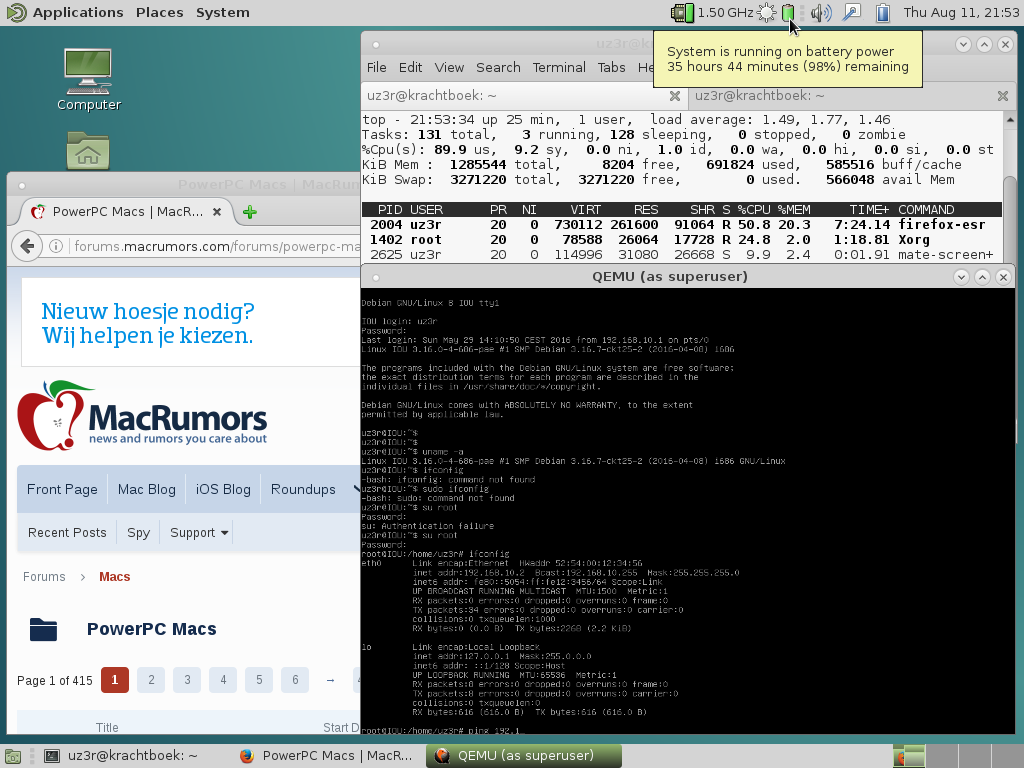Go to forum page 3
Screen dimensions: 1024x768
point(187,680)
